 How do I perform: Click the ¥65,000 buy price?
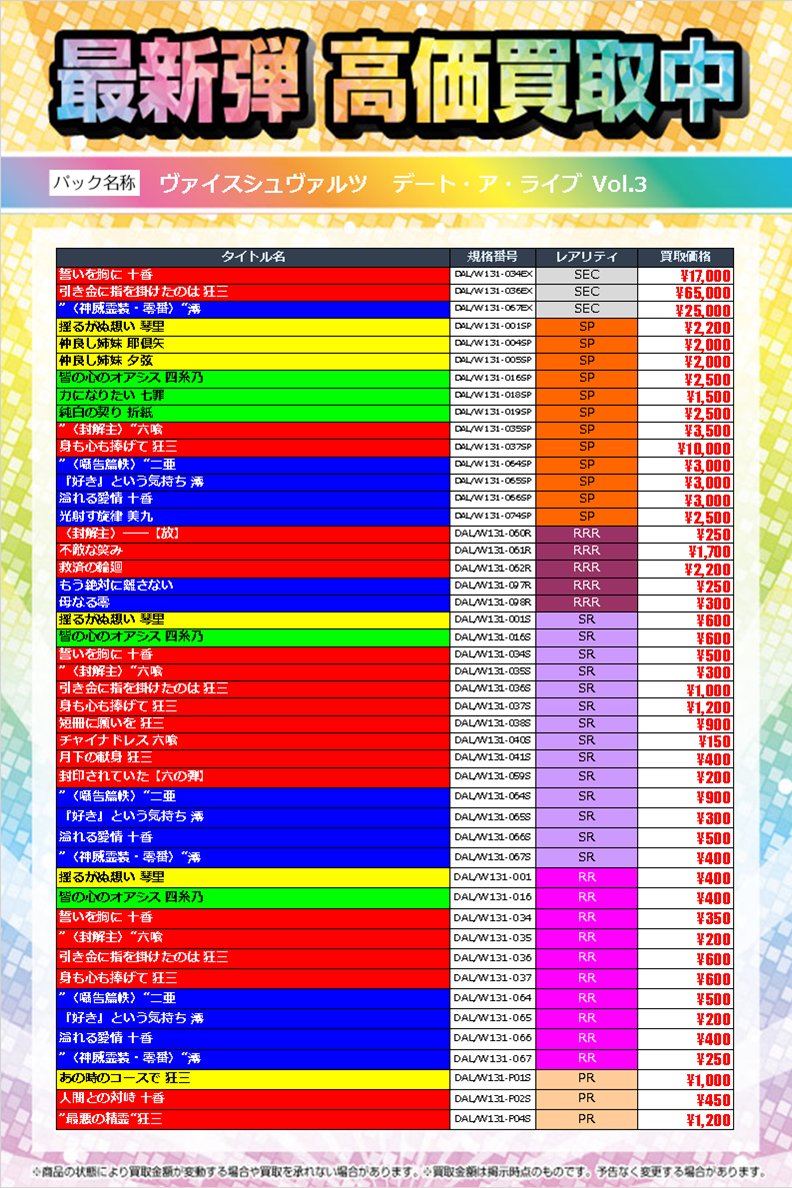tap(704, 293)
